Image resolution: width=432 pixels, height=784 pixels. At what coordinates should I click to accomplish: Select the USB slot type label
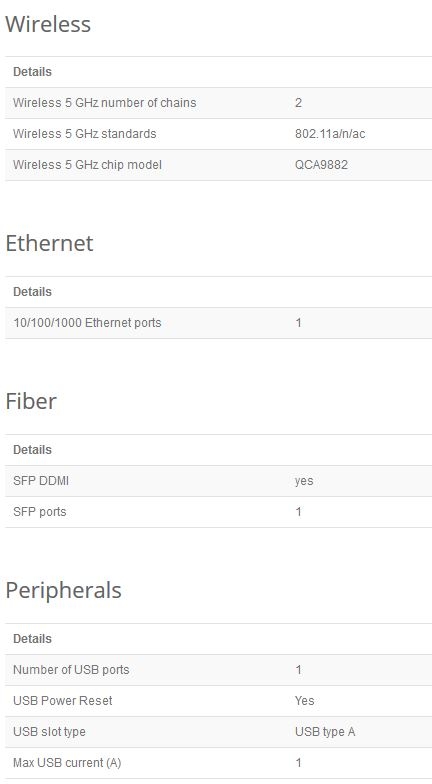click(49, 732)
